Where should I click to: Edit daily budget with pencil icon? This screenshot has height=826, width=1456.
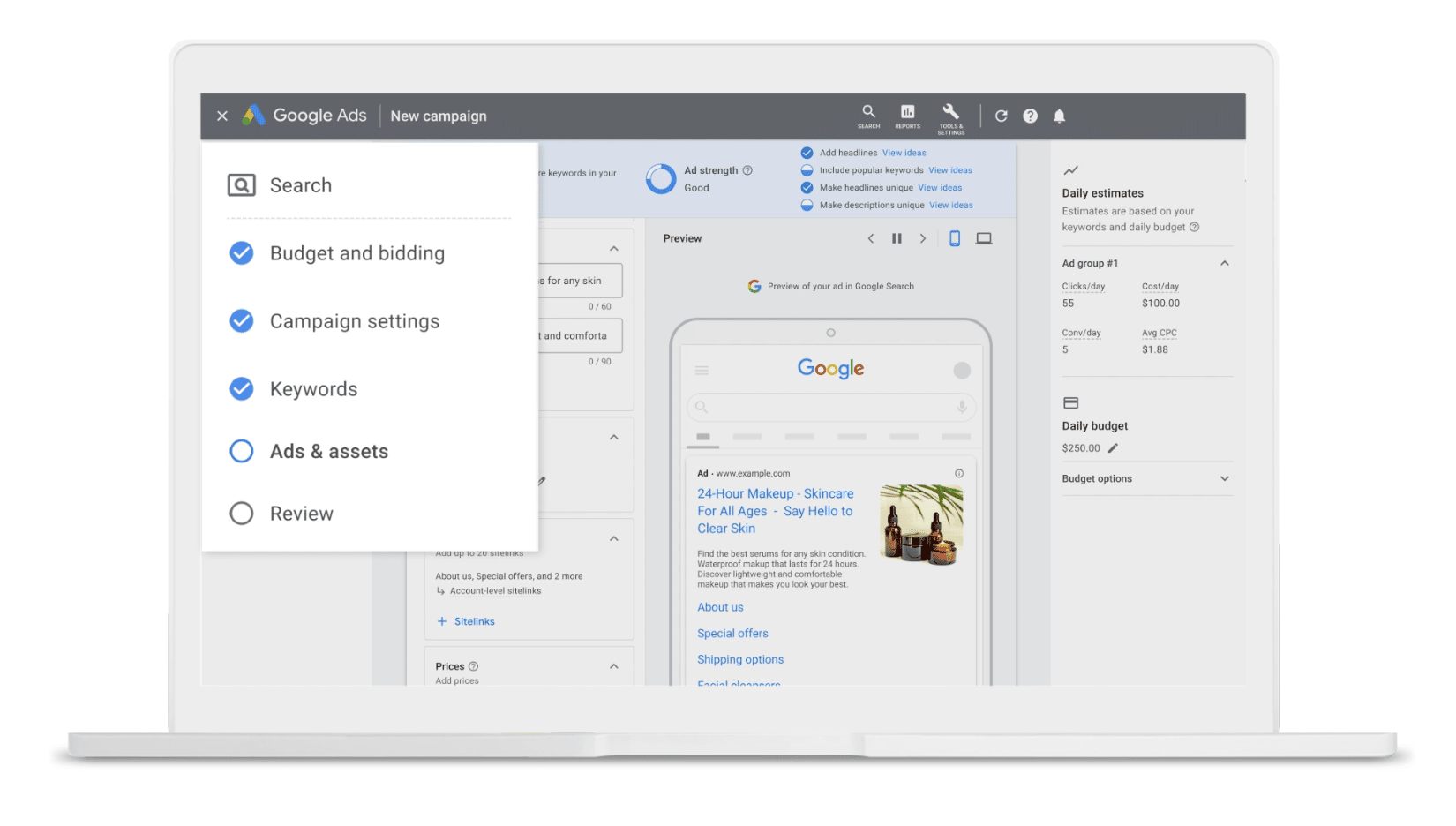pyautogui.click(x=1113, y=448)
